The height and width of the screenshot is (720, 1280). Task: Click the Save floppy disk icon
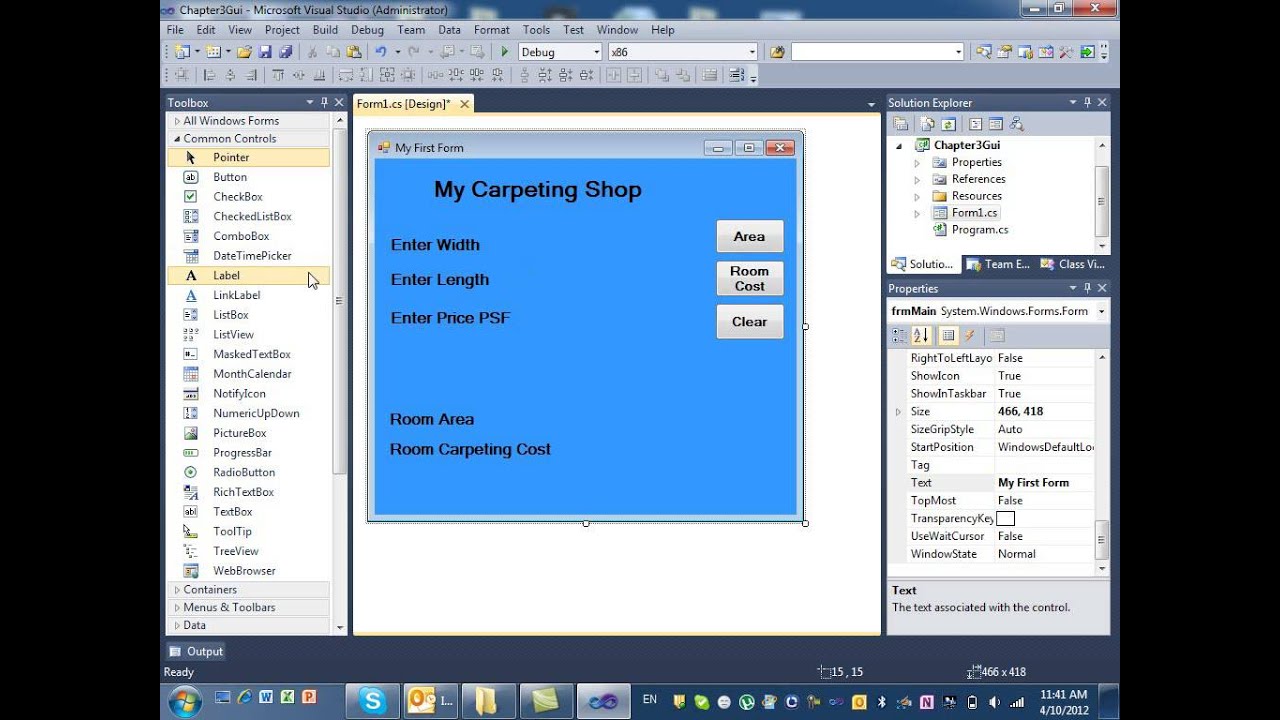[265, 52]
